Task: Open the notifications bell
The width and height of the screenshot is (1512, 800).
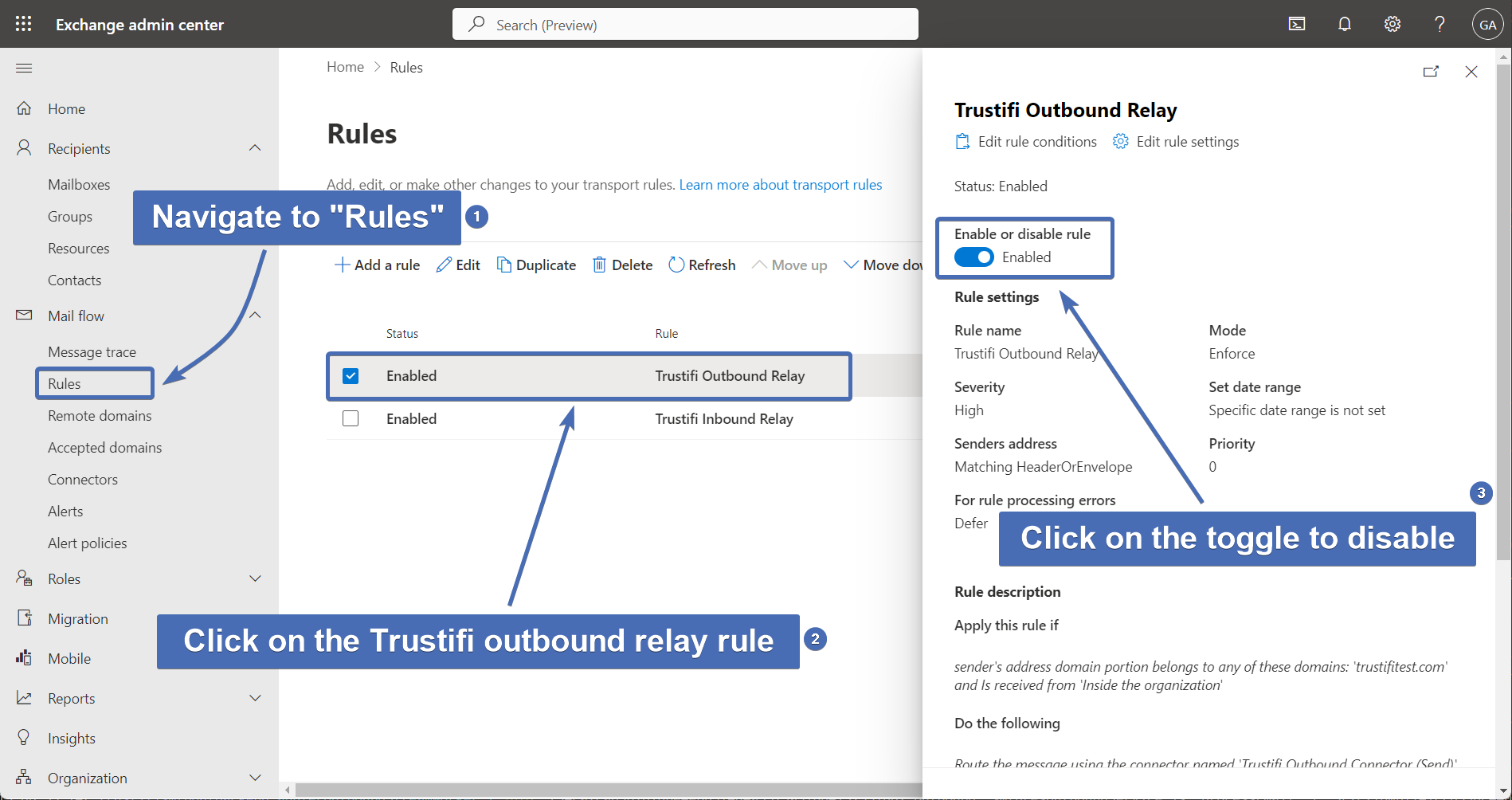Action: [1345, 24]
